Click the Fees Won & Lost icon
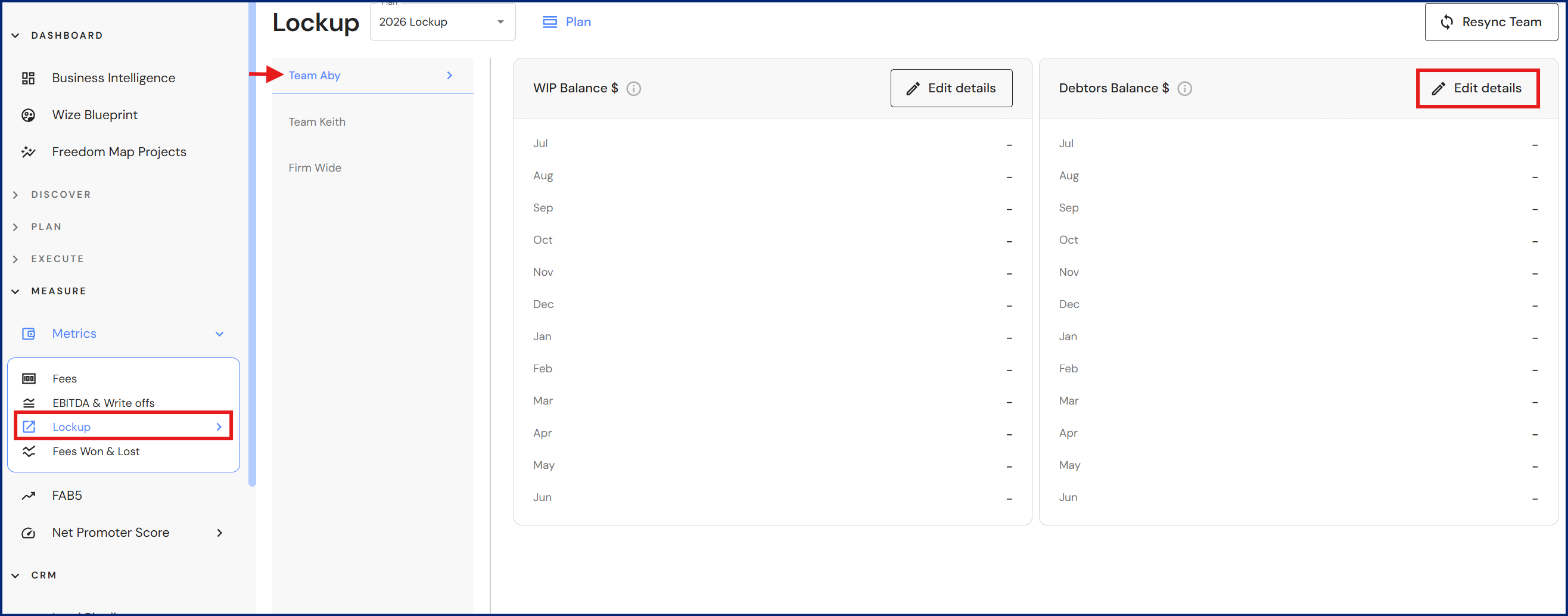The height and width of the screenshot is (616, 1568). 29,451
